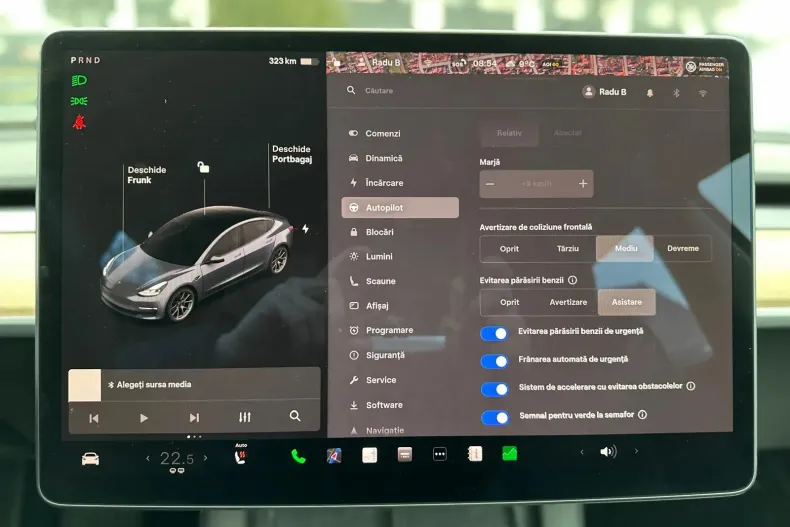This screenshot has height=527, width=790.
Task: Open the more apps launcher
Action: [440, 454]
